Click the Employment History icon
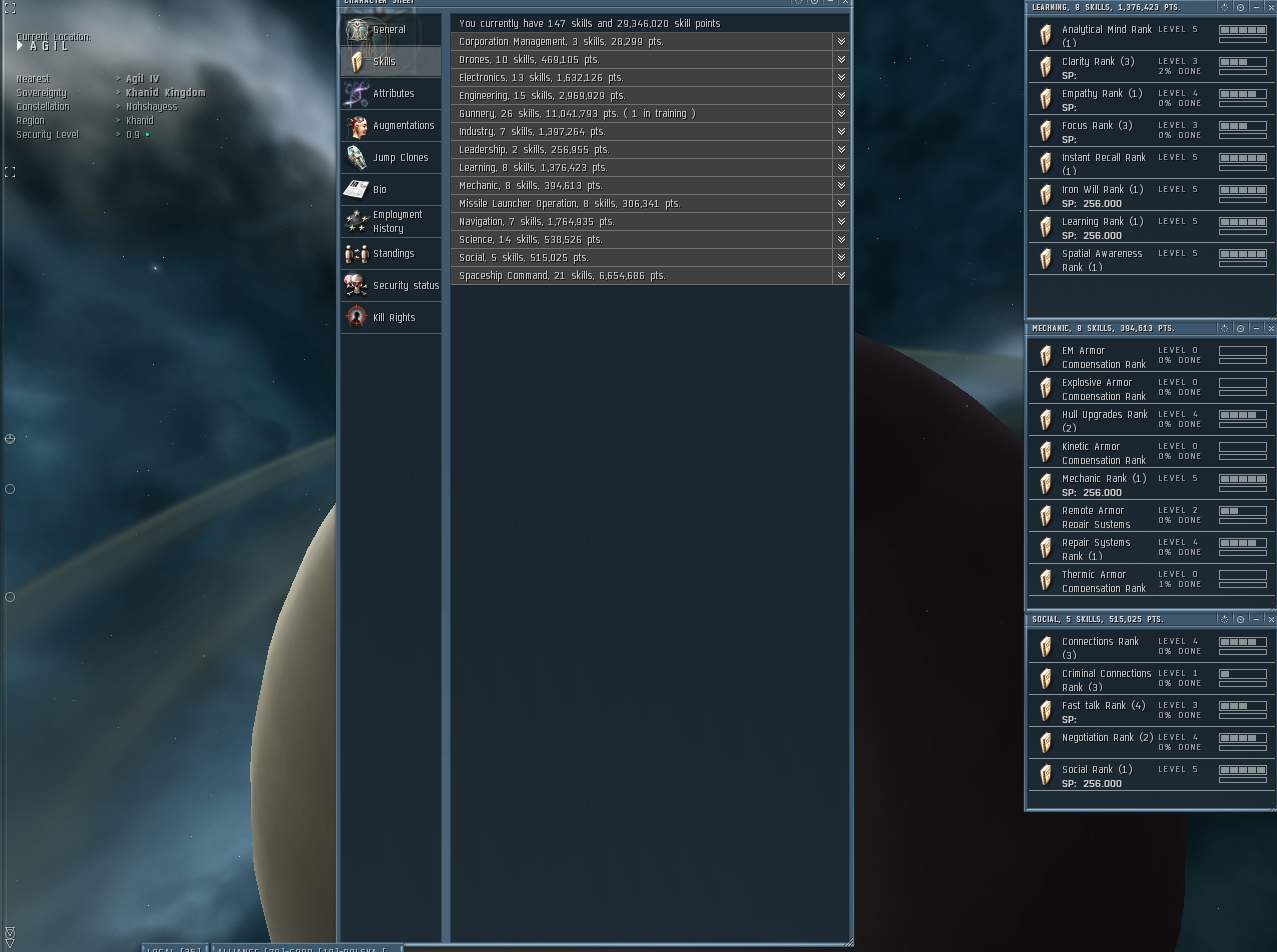Screen dimensions: 1277x952 click(356, 221)
